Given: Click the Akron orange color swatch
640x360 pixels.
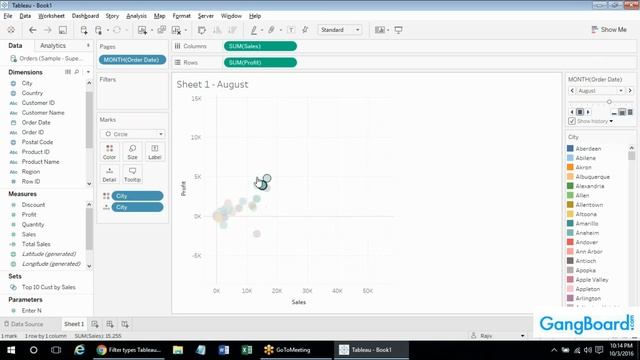Looking at the screenshot, I should tap(570, 167).
